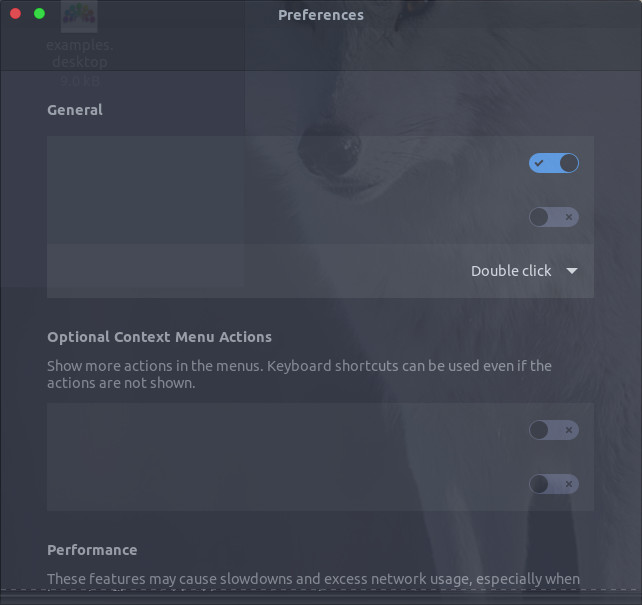642x605 pixels.
Task: Click the Performance section heading
Action: coord(92,550)
